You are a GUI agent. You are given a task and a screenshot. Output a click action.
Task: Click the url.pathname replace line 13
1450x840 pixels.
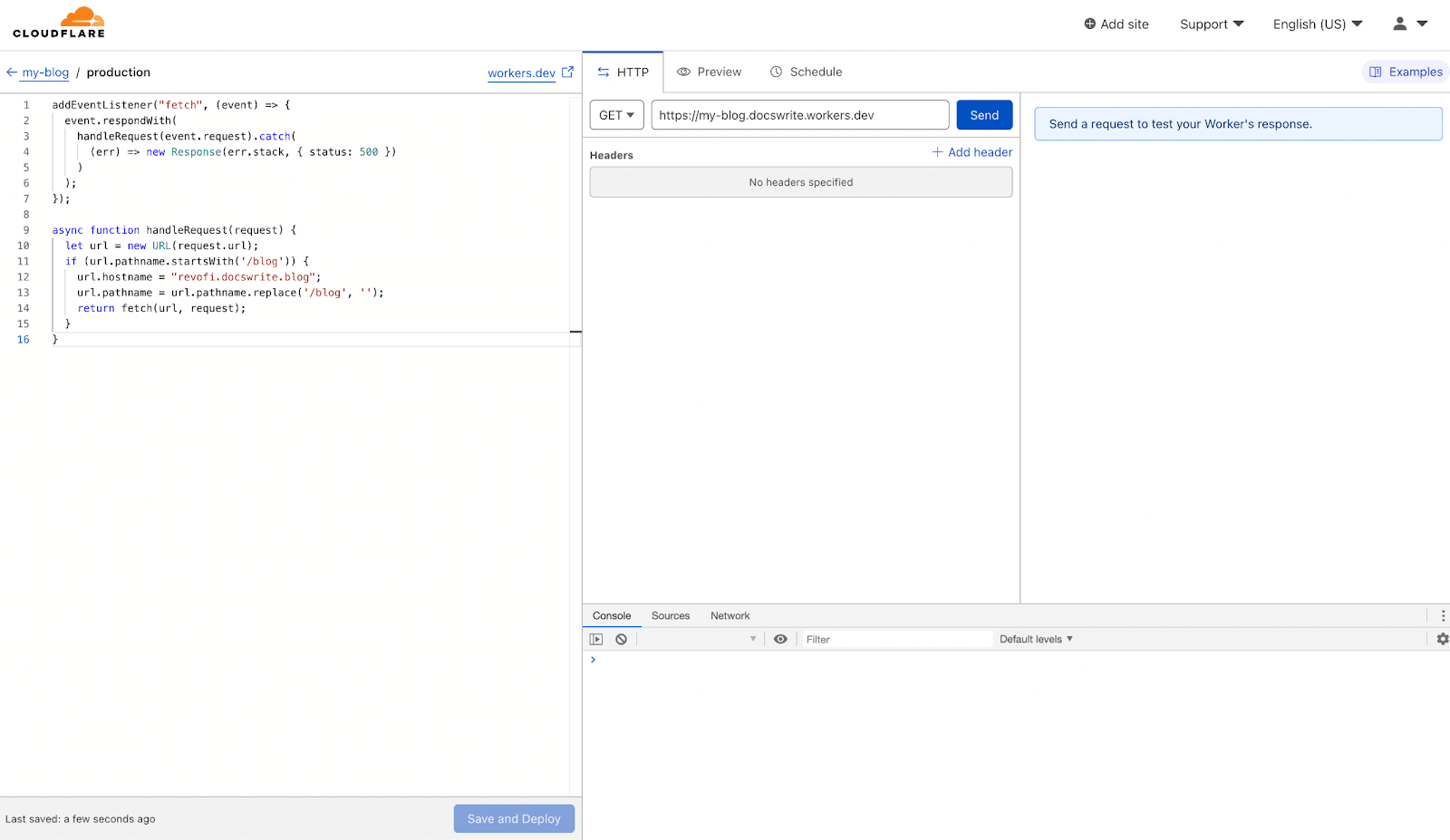(230, 293)
